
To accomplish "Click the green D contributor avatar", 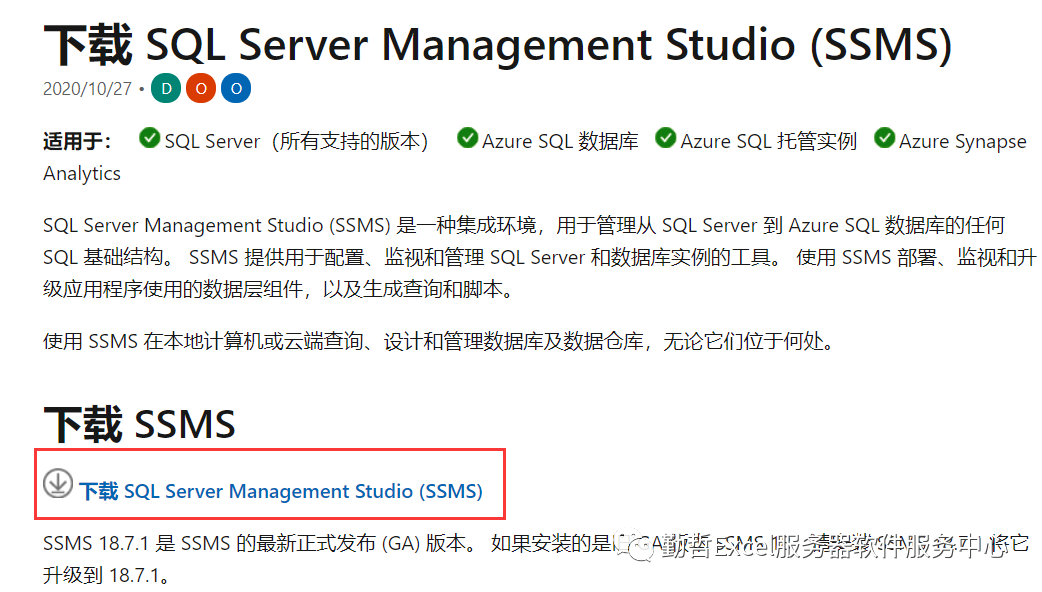I will click(166, 88).
